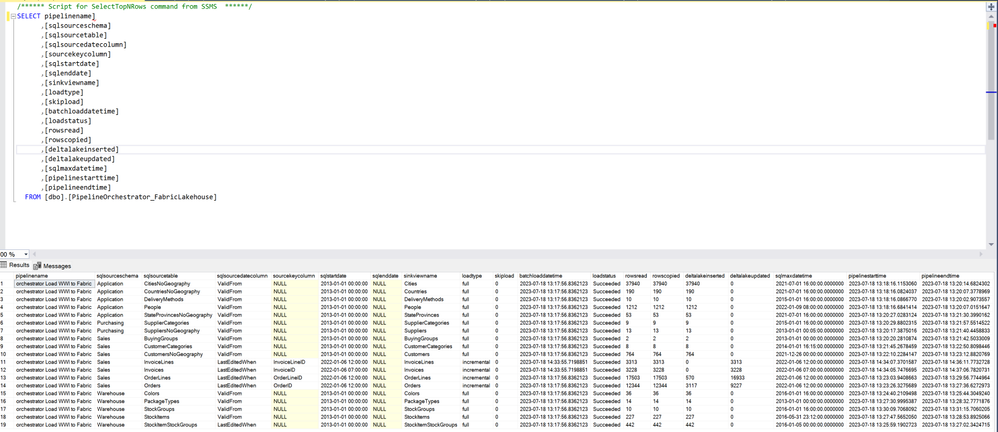
Task: Select the InvoiceLineID sourcekeycolumn cell
Action: pos(294,362)
